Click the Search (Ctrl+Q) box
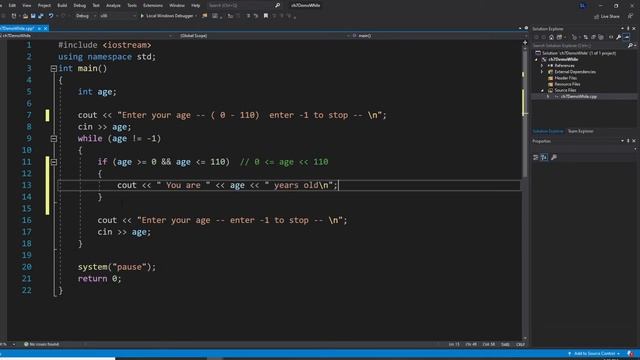 (x=244, y=5)
